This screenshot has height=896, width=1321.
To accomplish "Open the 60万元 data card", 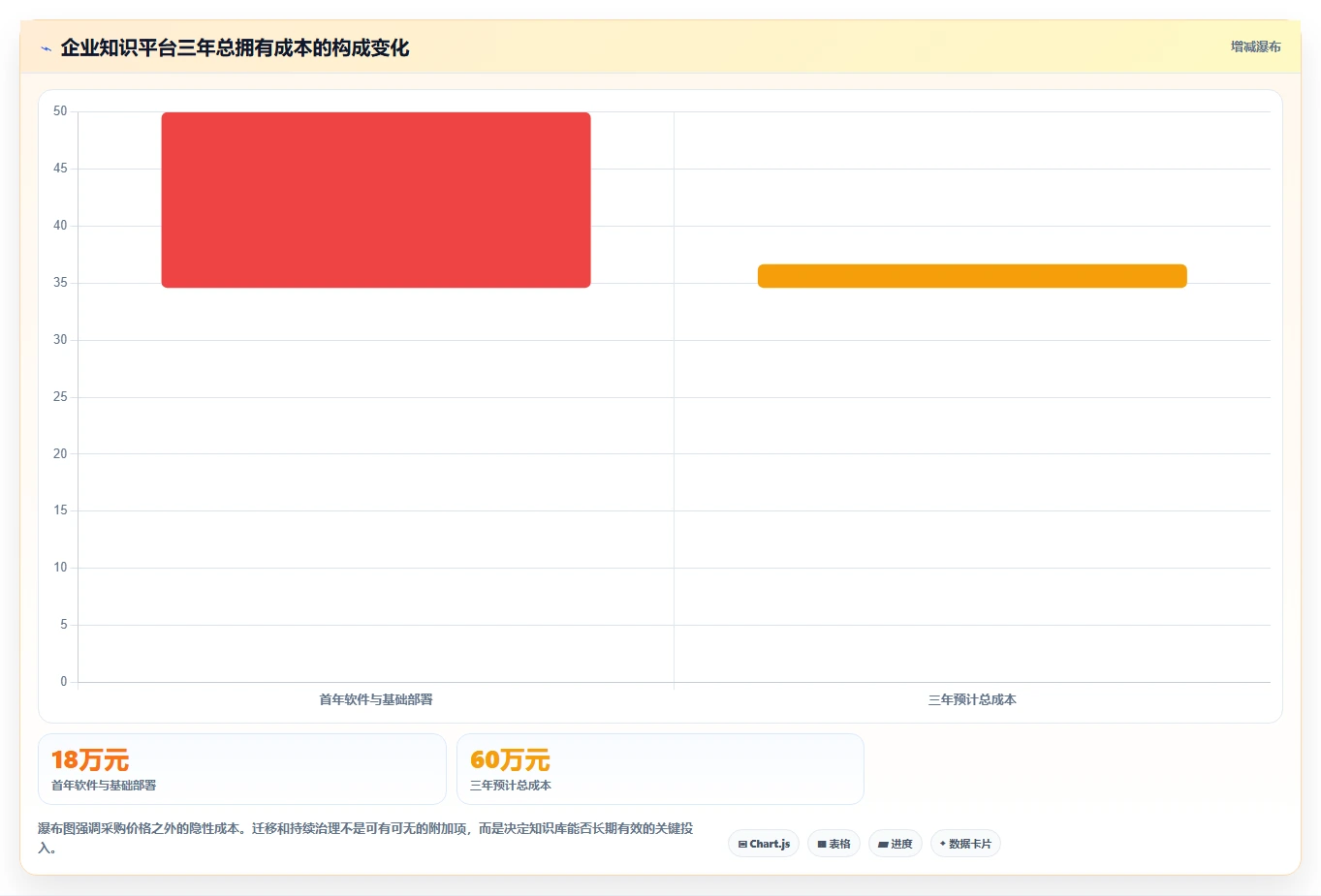I will (660, 769).
